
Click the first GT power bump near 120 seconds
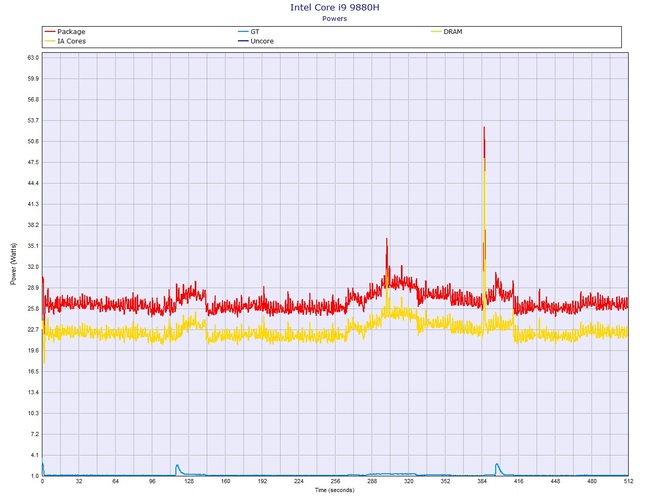(177, 467)
